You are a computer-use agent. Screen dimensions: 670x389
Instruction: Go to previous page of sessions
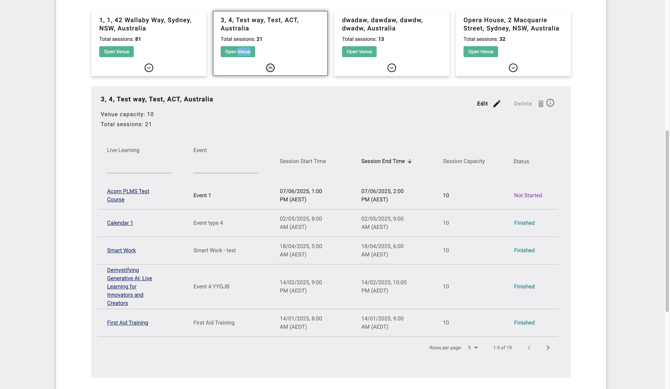(x=529, y=348)
